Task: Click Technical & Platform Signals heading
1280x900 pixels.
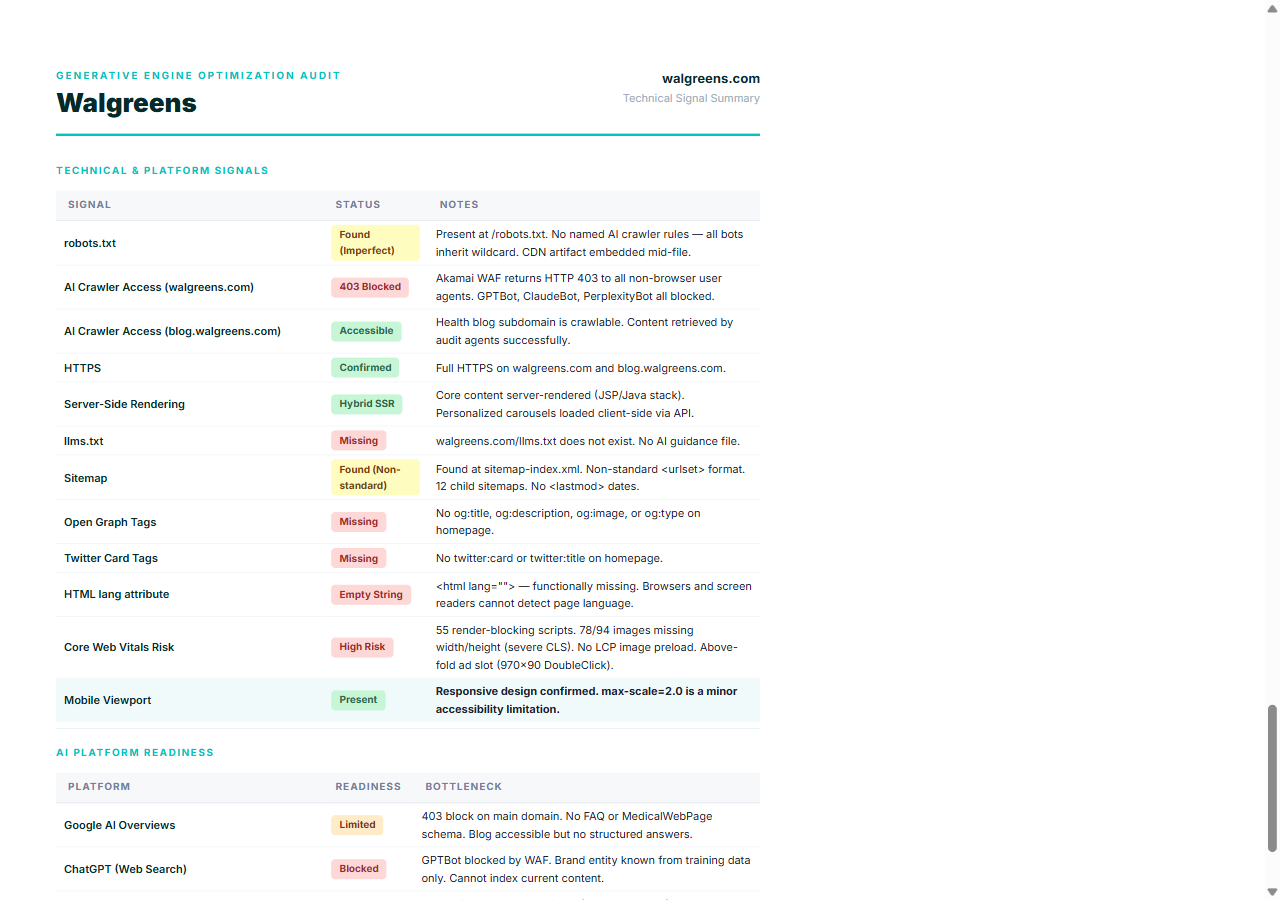Action: [162, 171]
